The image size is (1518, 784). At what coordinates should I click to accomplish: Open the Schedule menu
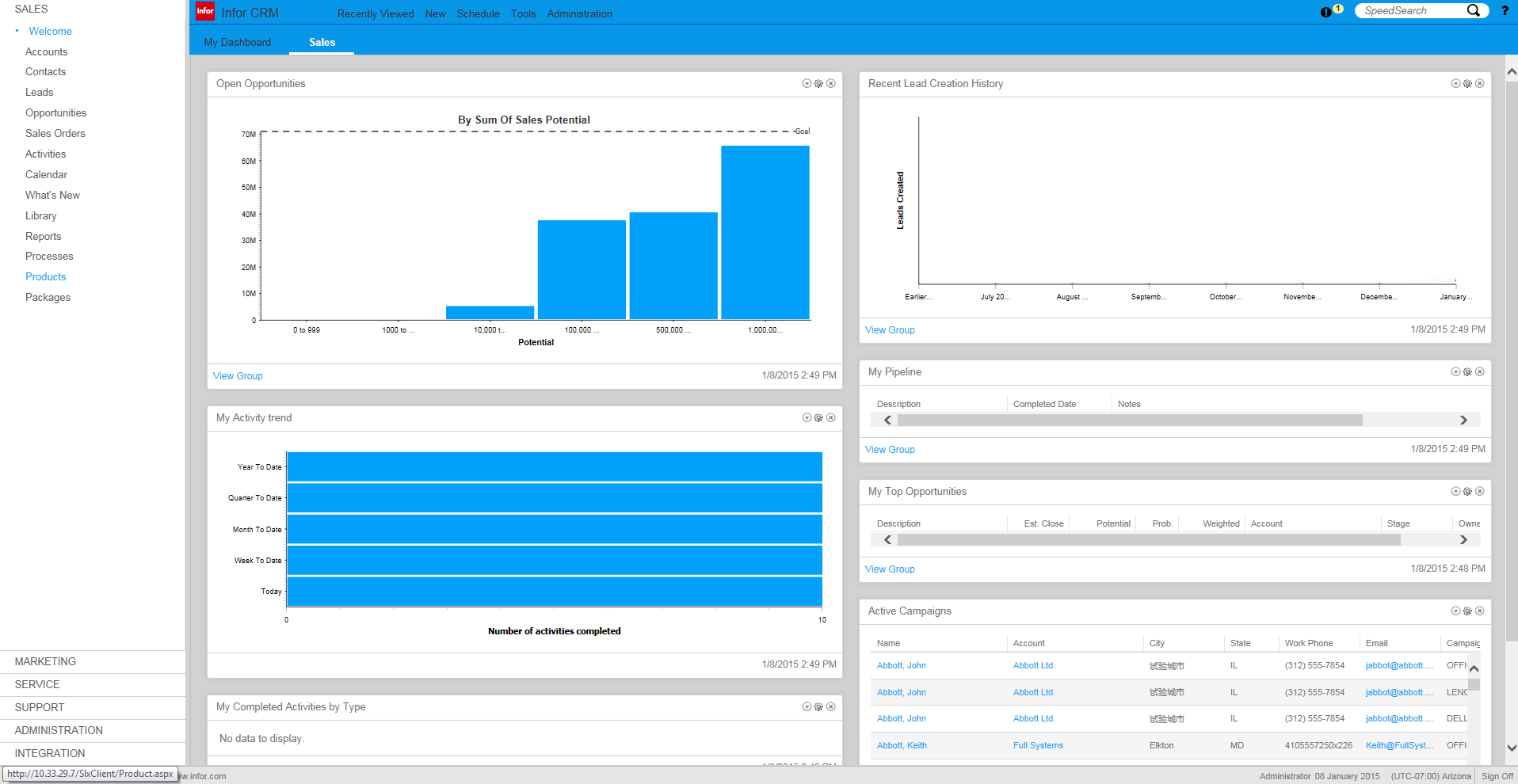(478, 13)
